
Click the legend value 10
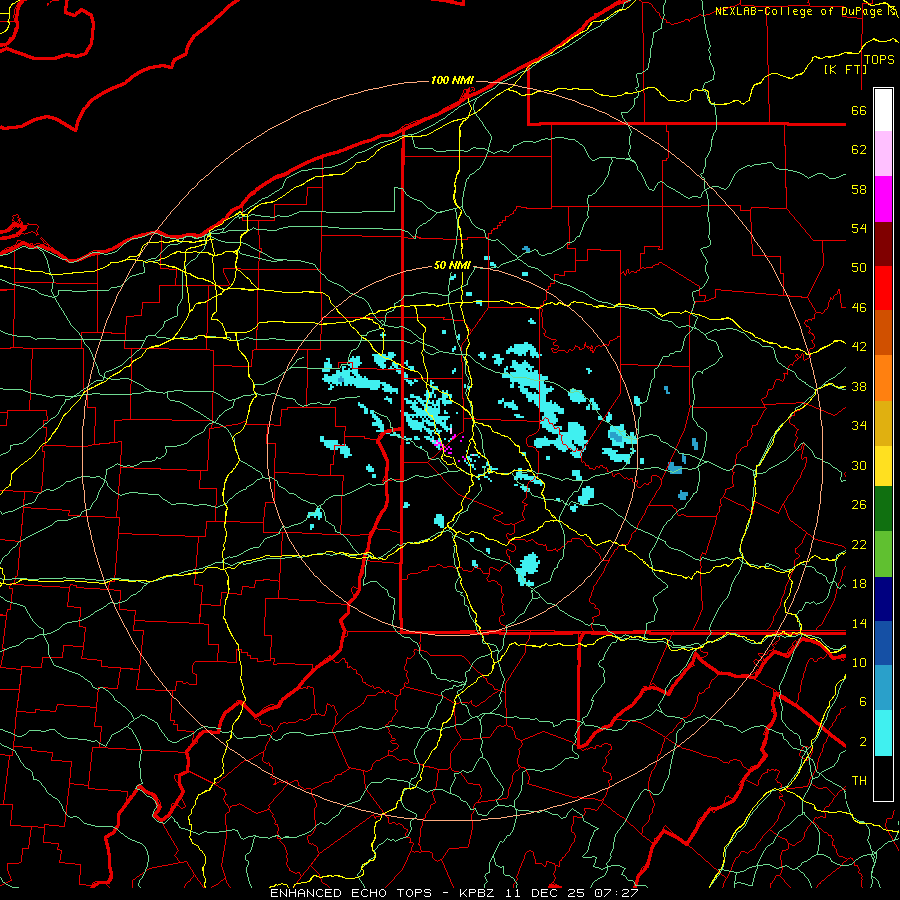tap(859, 662)
